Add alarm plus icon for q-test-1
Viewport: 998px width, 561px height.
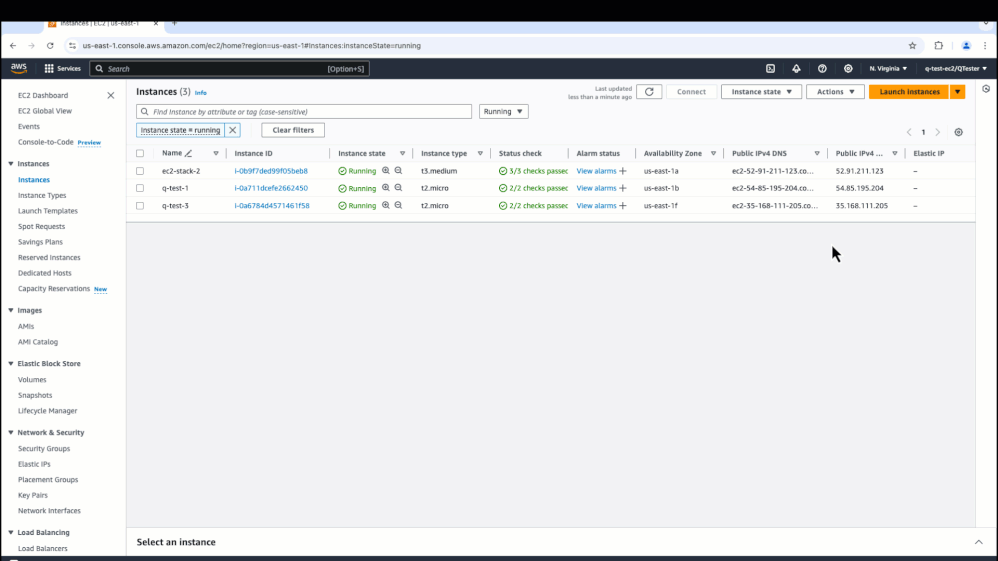point(623,188)
